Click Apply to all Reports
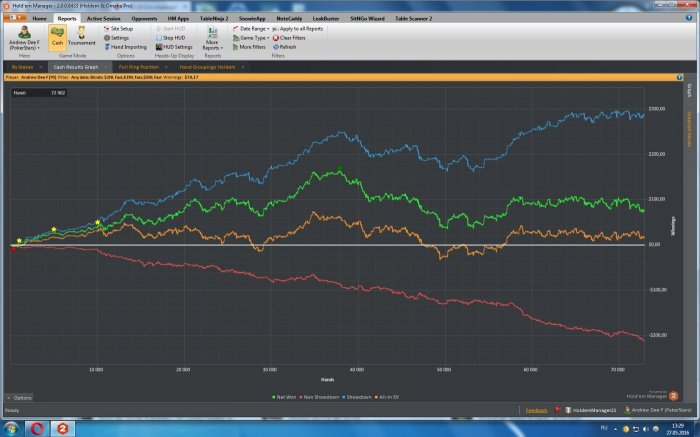This screenshot has height=437, width=700. (297, 29)
